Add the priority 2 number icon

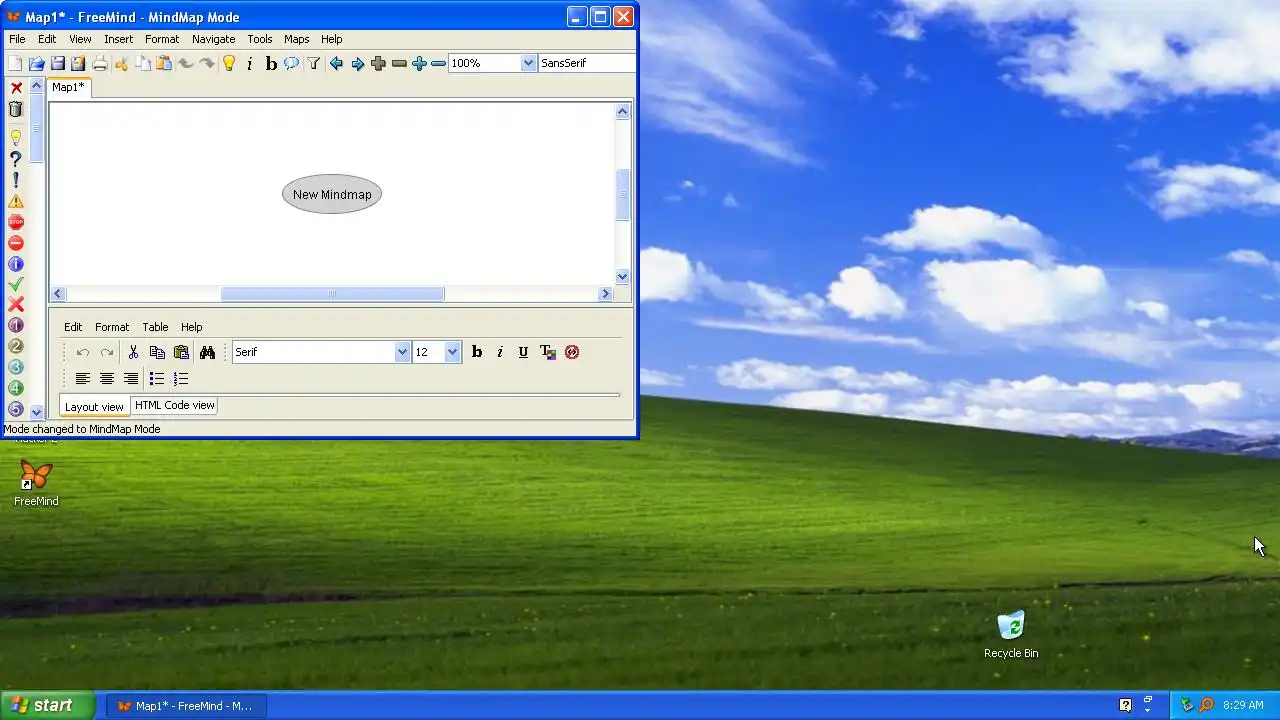click(16, 346)
